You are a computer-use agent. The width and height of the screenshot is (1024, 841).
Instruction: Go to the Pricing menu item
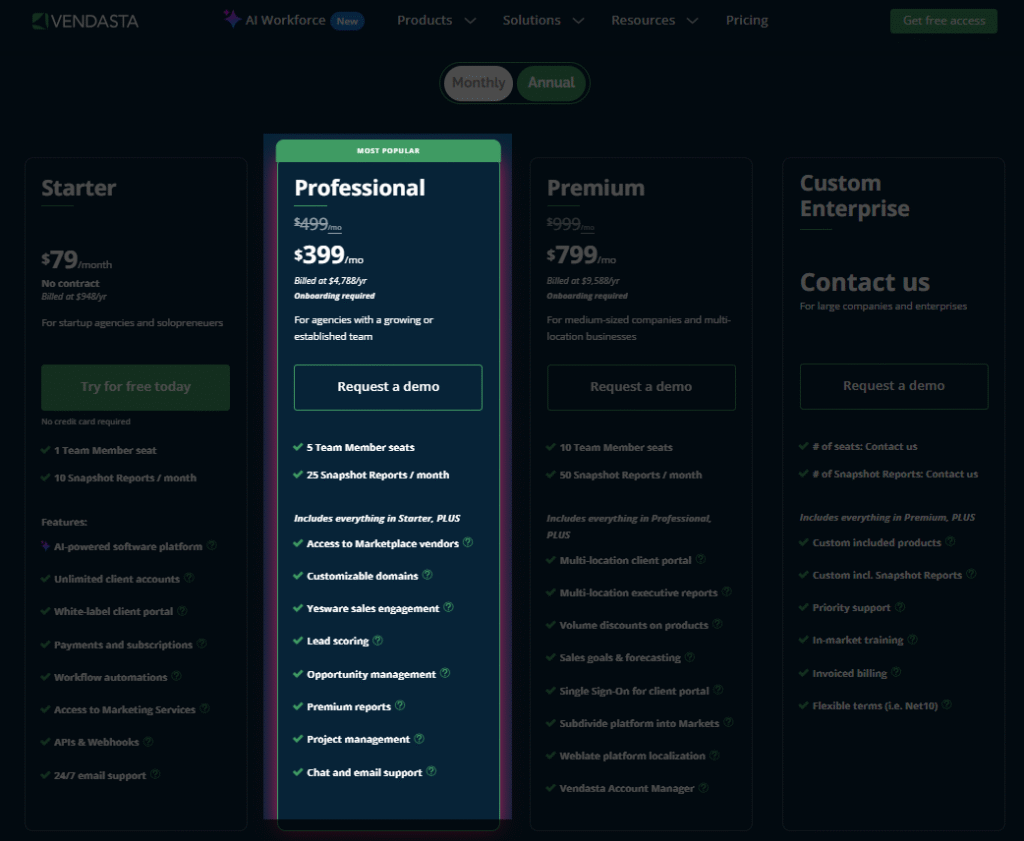point(747,21)
